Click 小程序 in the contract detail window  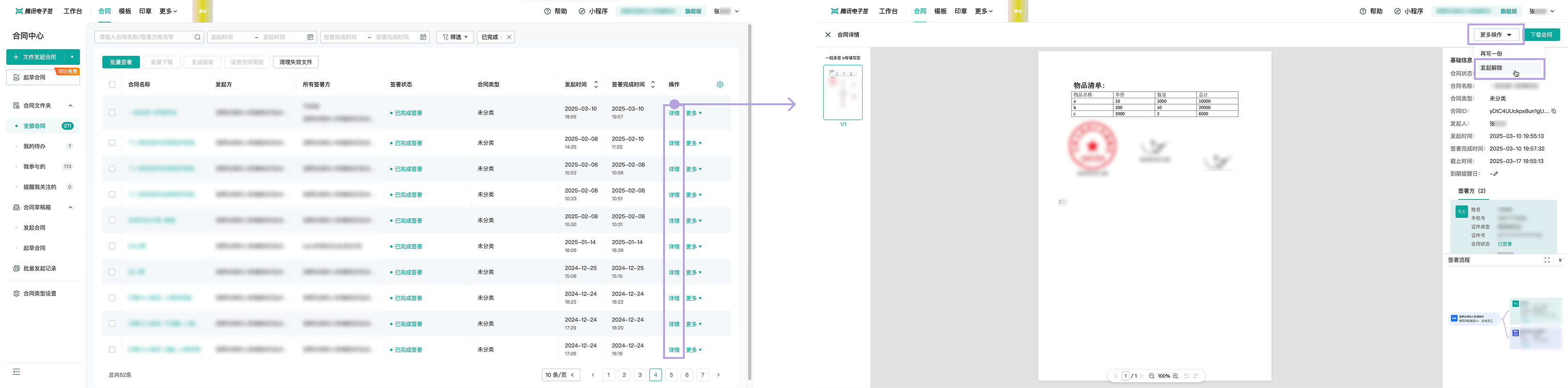pyautogui.click(x=1409, y=11)
